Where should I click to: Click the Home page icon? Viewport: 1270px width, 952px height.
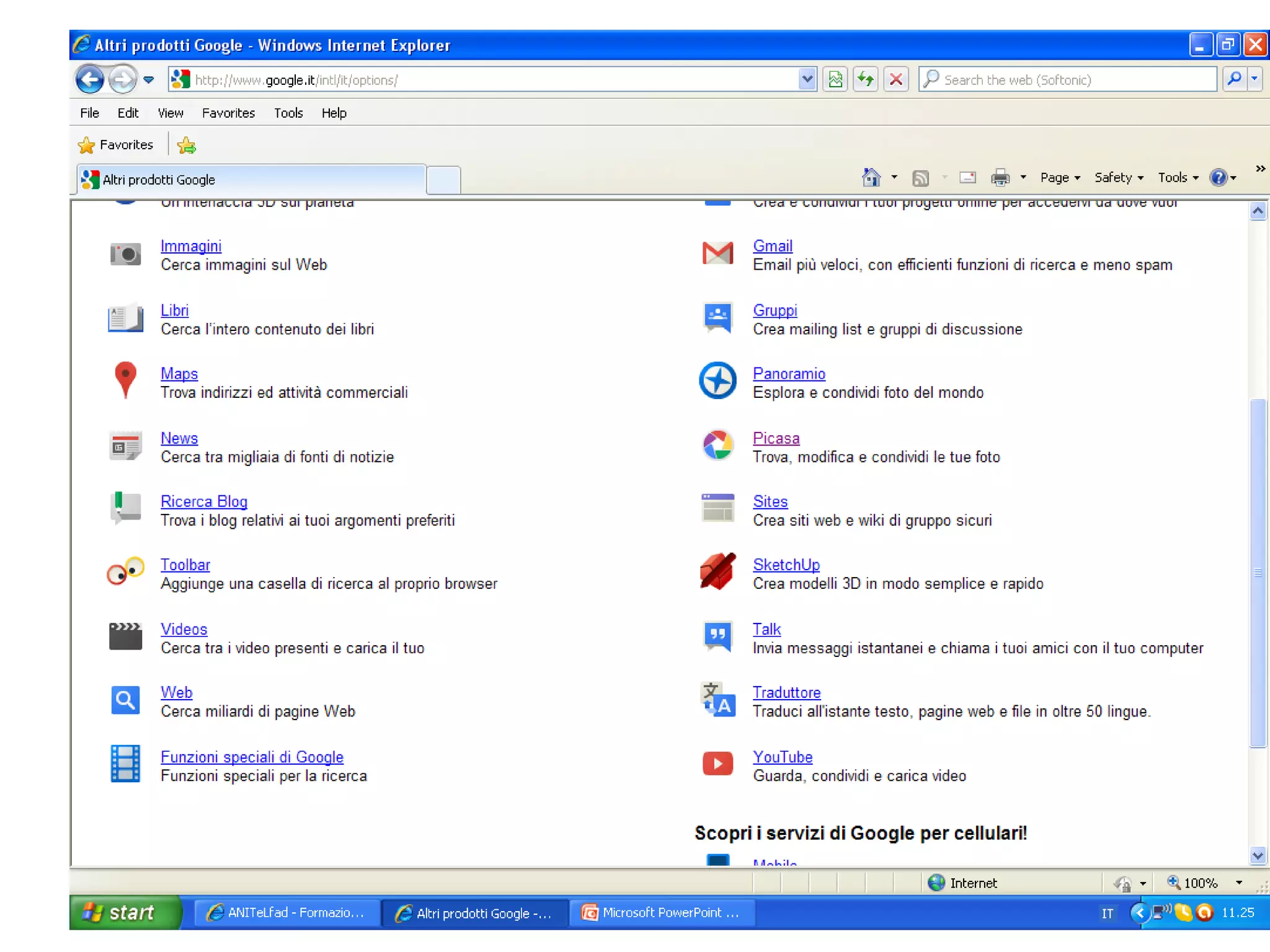(871, 178)
